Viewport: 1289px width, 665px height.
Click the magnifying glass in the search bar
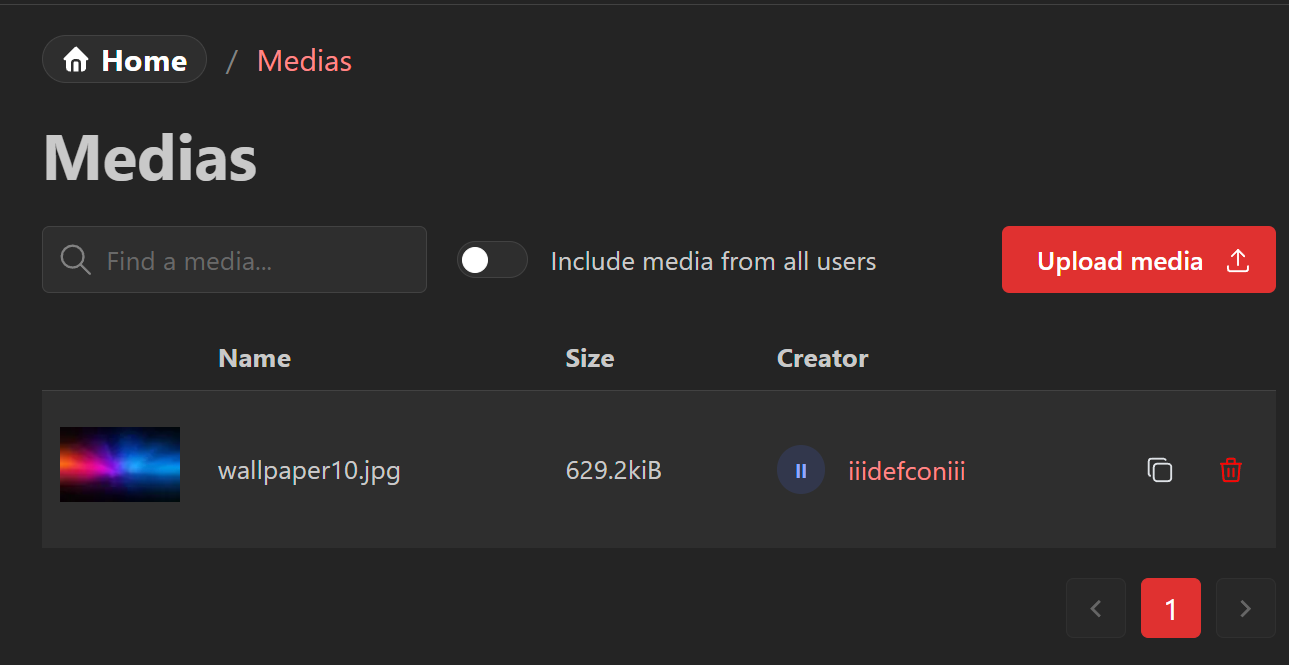pyautogui.click(x=75, y=260)
